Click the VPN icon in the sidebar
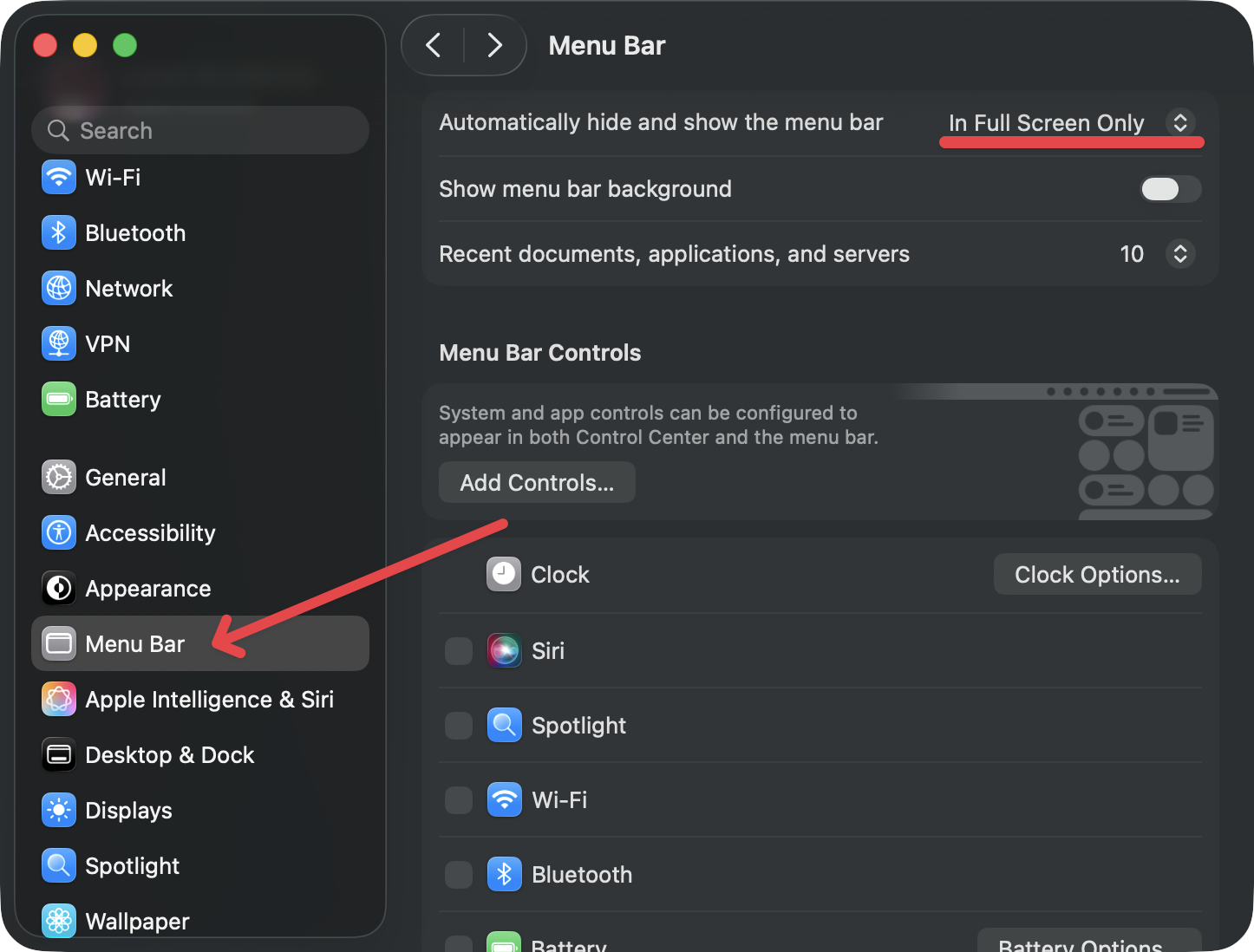Image resolution: width=1254 pixels, height=952 pixels. [x=59, y=344]
